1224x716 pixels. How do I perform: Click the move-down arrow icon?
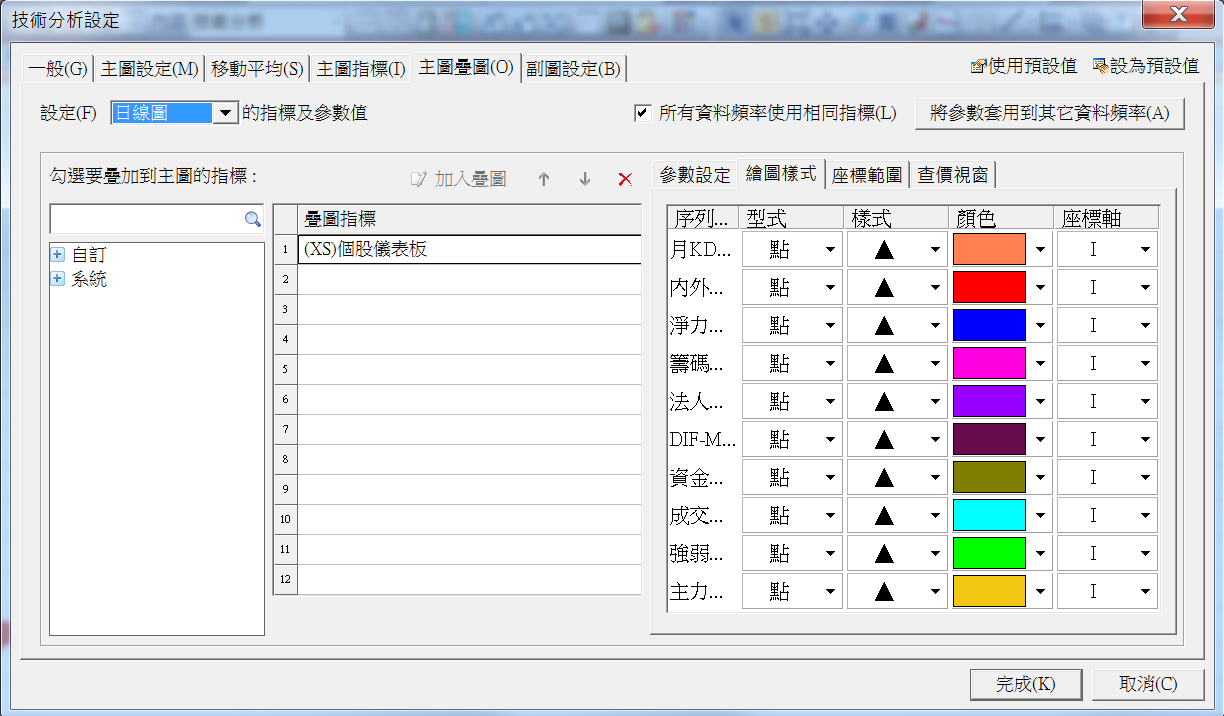pyautogui.click(x=585, y=179)
